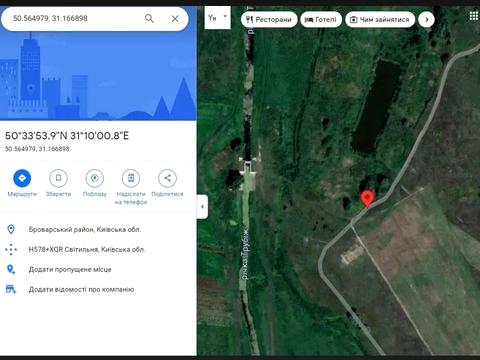This screenshot has width=480, height=360.
Task: Select the Чим зайнятися category chip
Action: pyautogui.click(x=380, y=19)
